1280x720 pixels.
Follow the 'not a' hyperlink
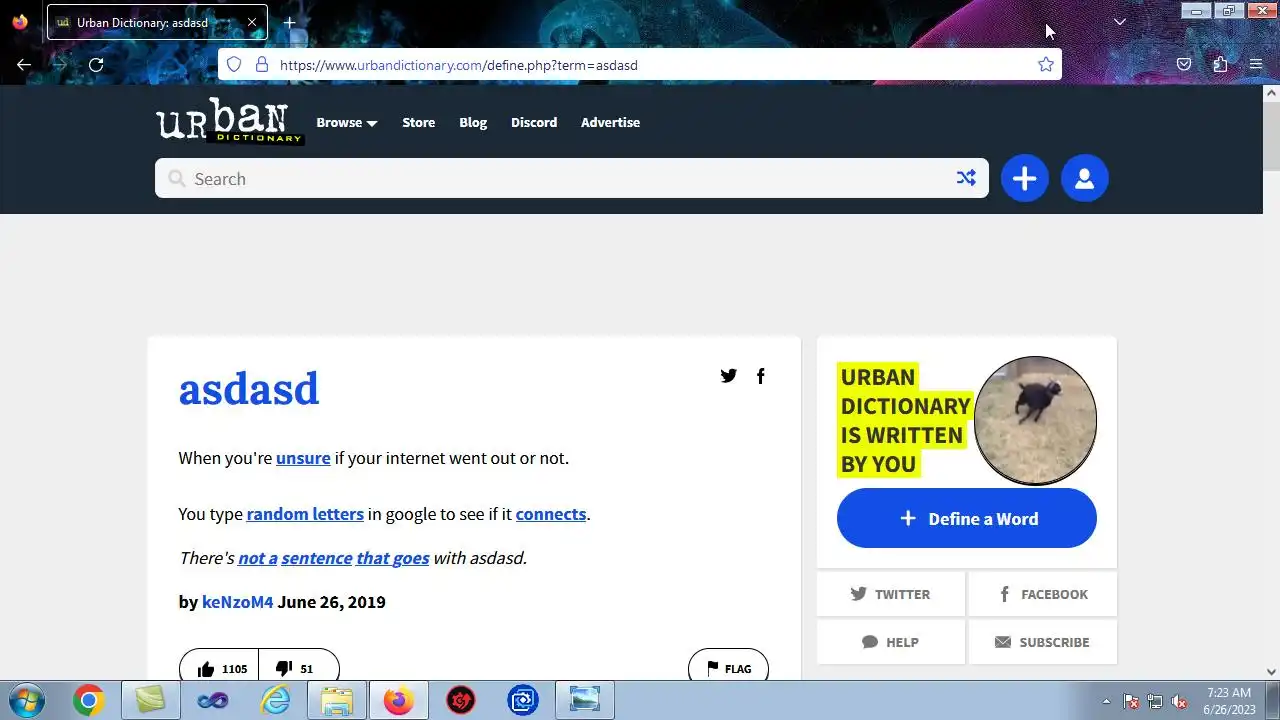[258, 558]
